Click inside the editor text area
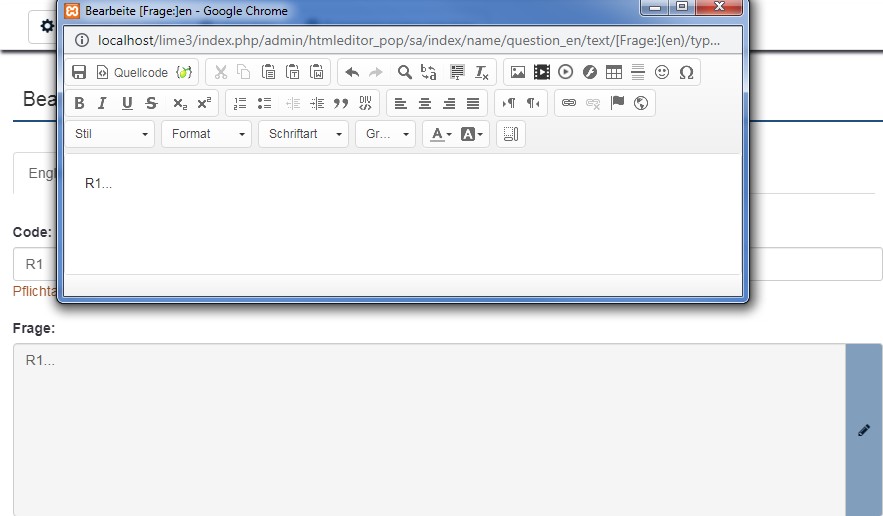This screenshot has width=883, height=516. pos(400,215)
